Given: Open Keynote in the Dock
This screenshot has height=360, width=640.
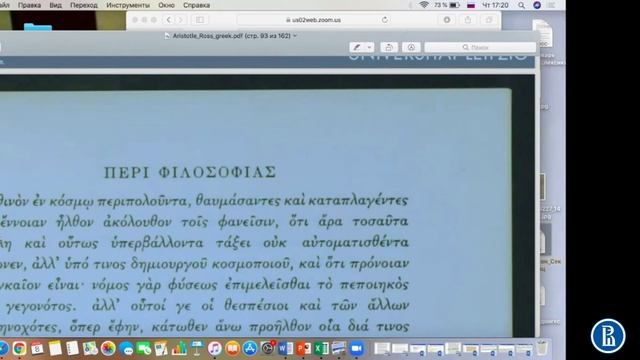Looking at the screenshot, I should (x=197, y=348).
